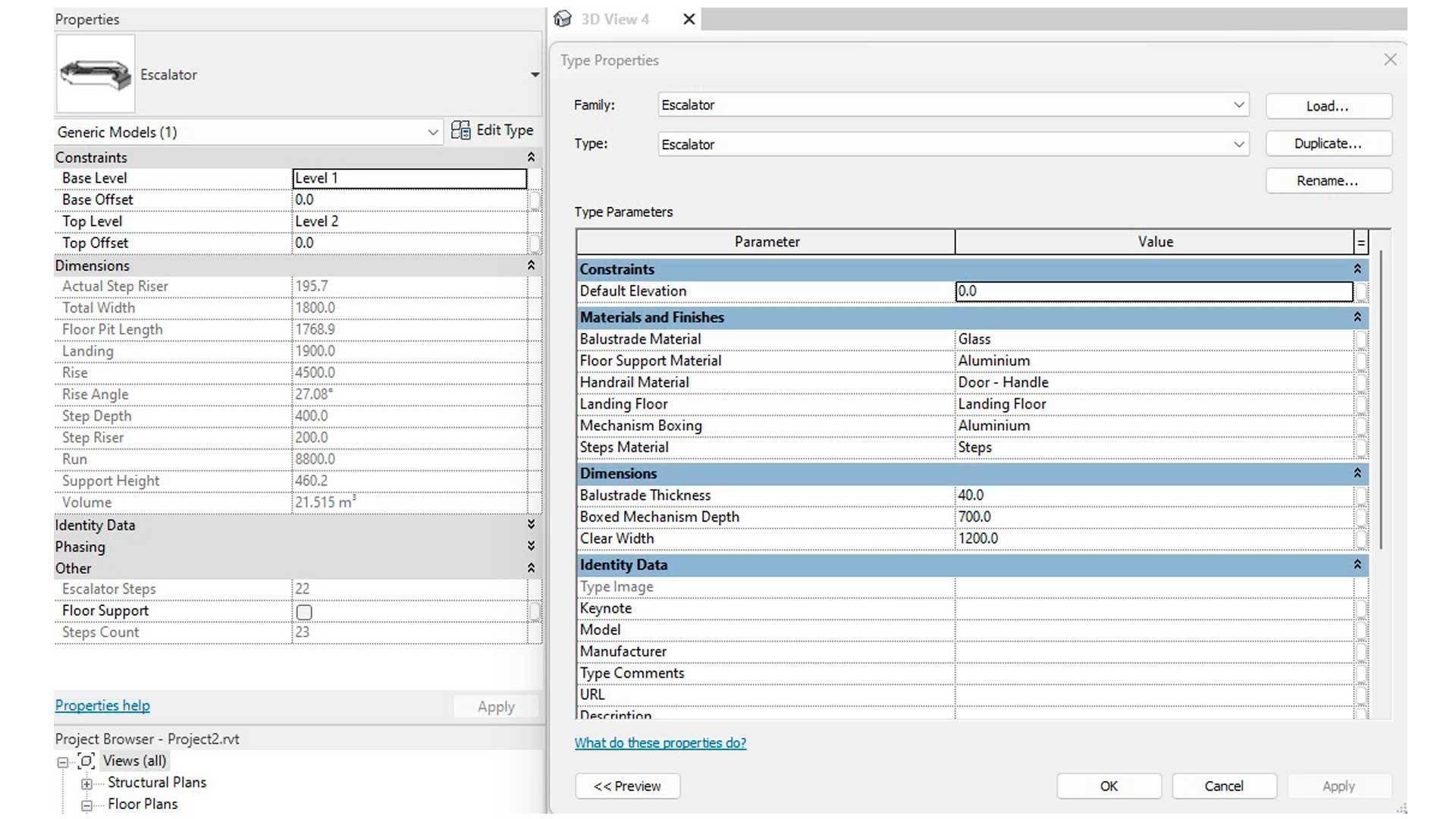
Task: Click the Escalator family thumbnail image
Action: [96, 74]
